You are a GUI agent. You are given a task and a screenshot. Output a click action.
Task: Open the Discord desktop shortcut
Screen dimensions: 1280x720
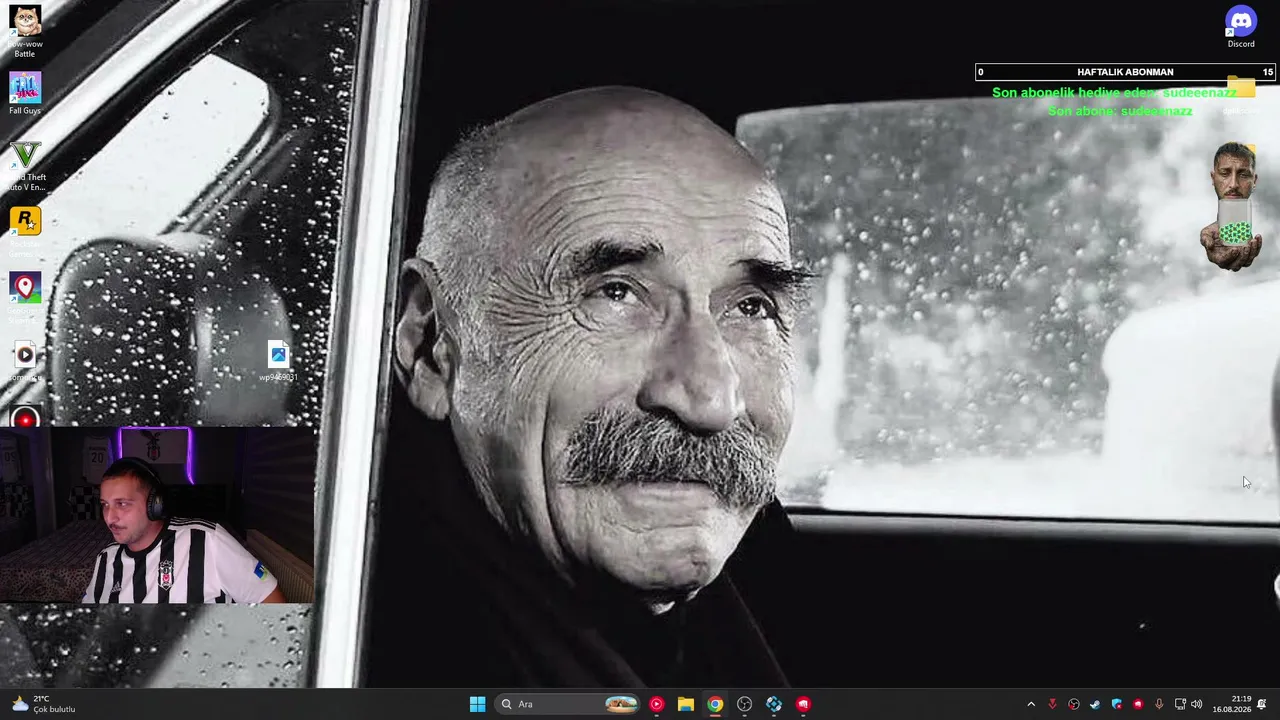point(1241,27)
